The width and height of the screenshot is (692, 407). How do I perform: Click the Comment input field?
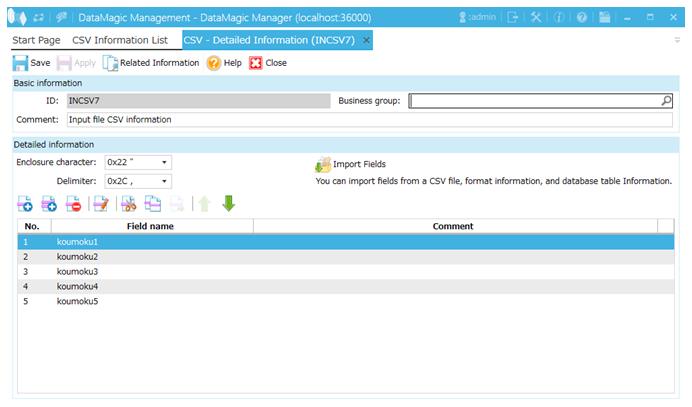coord(369,120)
